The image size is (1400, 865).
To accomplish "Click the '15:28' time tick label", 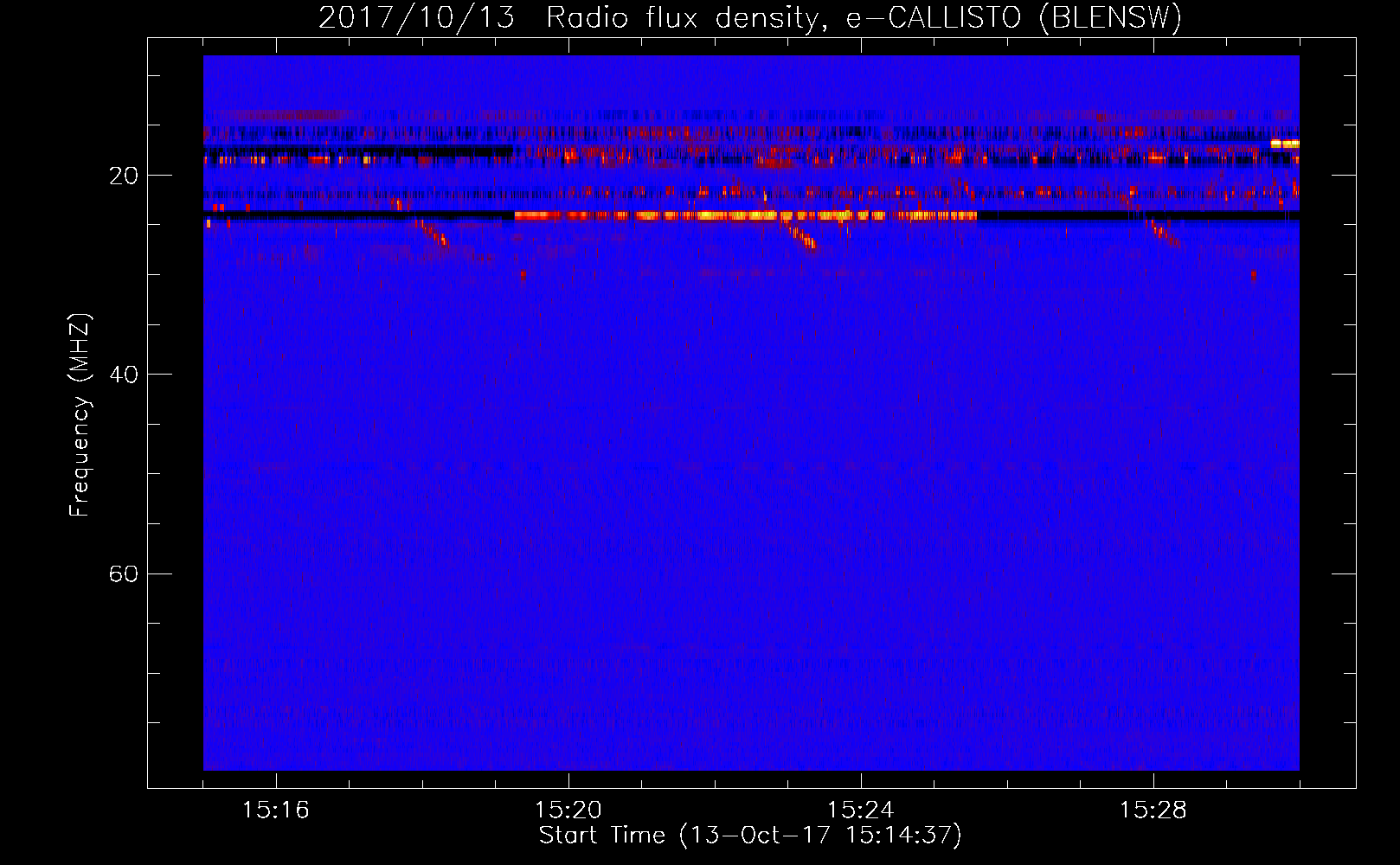I will [1153, 811].
